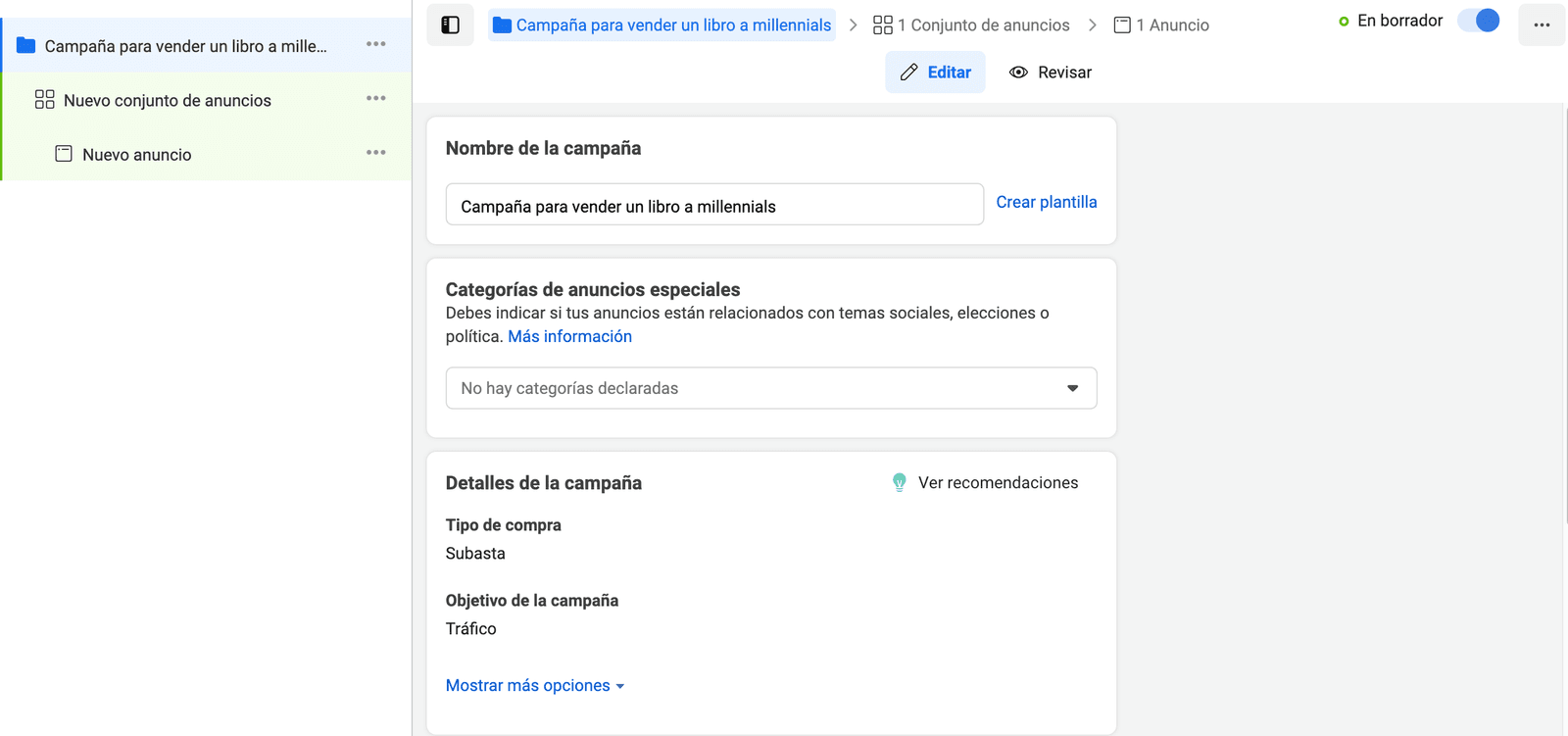Click the Editar button

coord(936,73)
